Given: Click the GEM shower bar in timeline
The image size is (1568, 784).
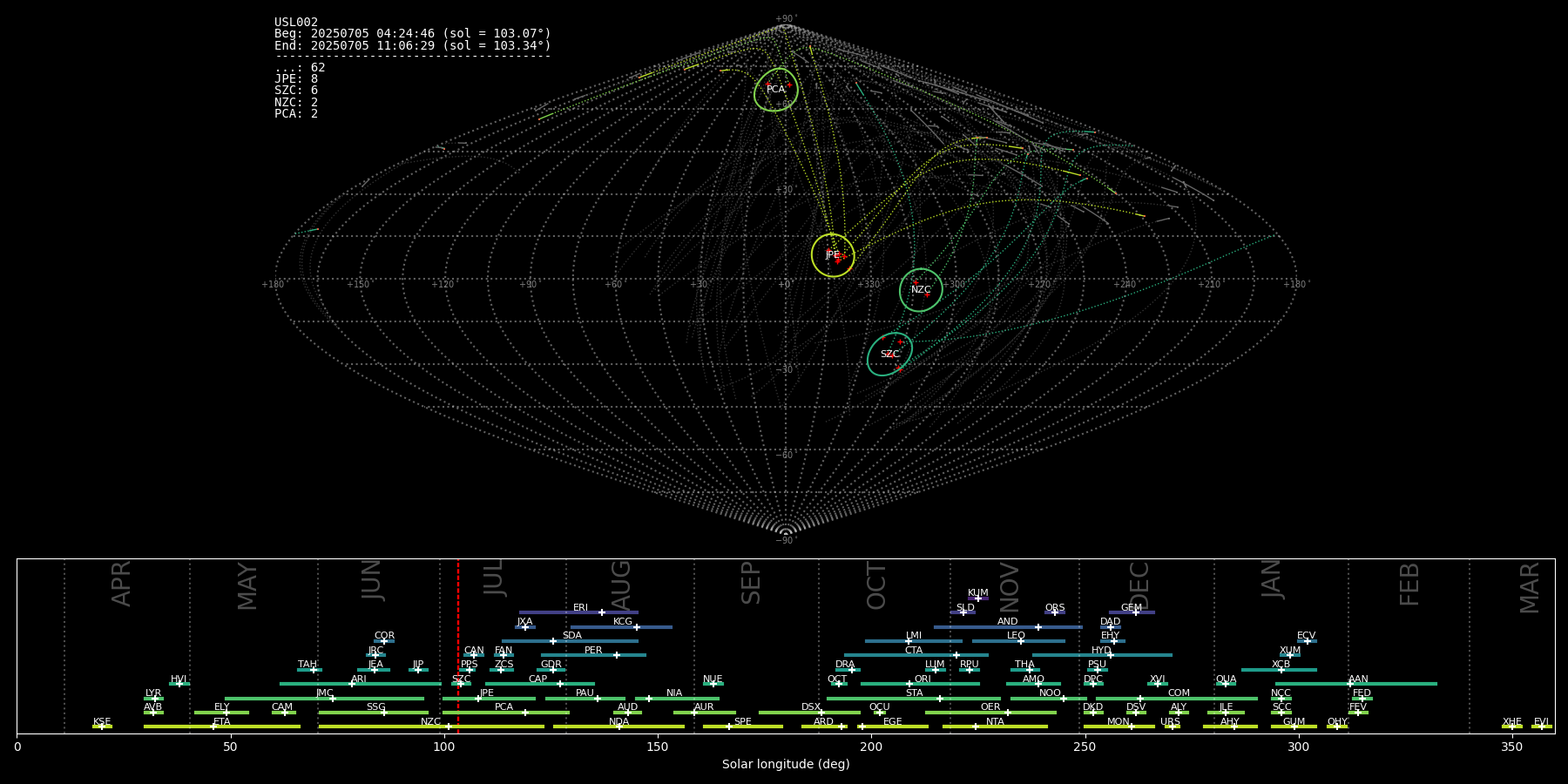Looking at the screenshot, I should point(1132,612).
